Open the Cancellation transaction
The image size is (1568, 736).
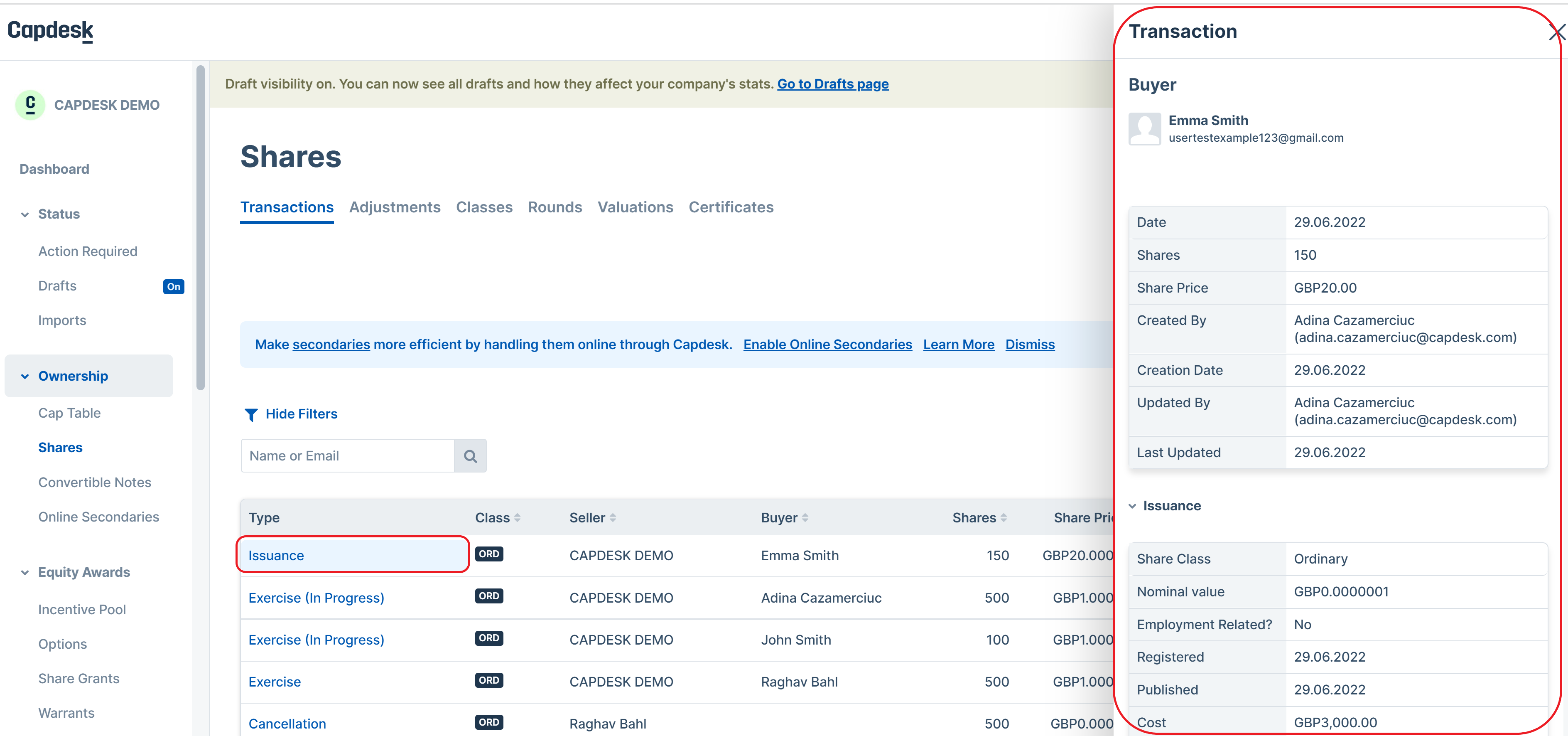point(287,724)
